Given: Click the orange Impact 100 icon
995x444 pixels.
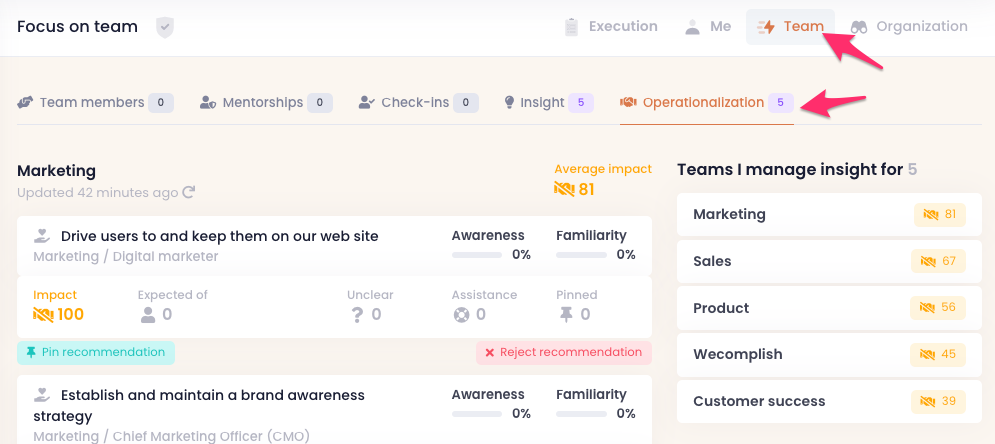Looking at the screenshot, I should pos(43,315).
